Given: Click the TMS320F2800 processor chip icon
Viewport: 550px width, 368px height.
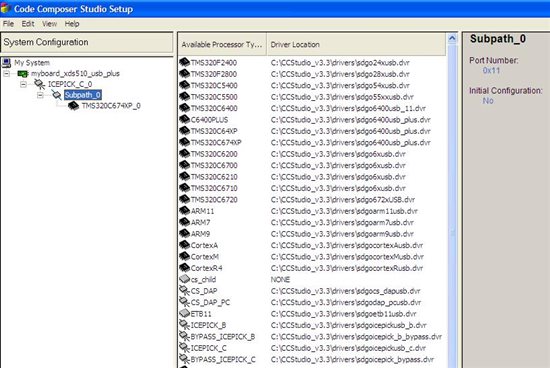Looking at the screenshot, I should click(x=185, y=74).
